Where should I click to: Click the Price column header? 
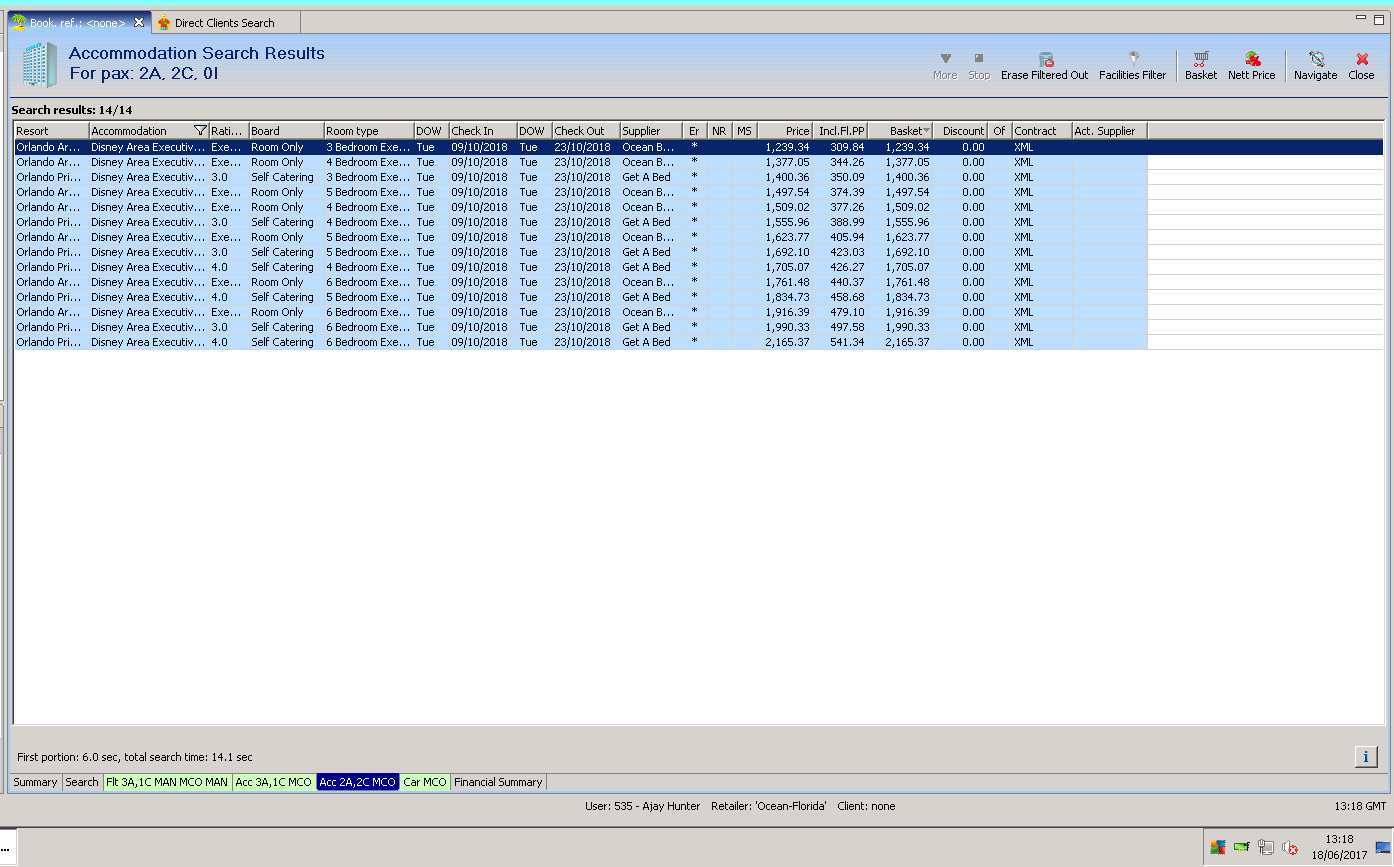tap(785, 131)
